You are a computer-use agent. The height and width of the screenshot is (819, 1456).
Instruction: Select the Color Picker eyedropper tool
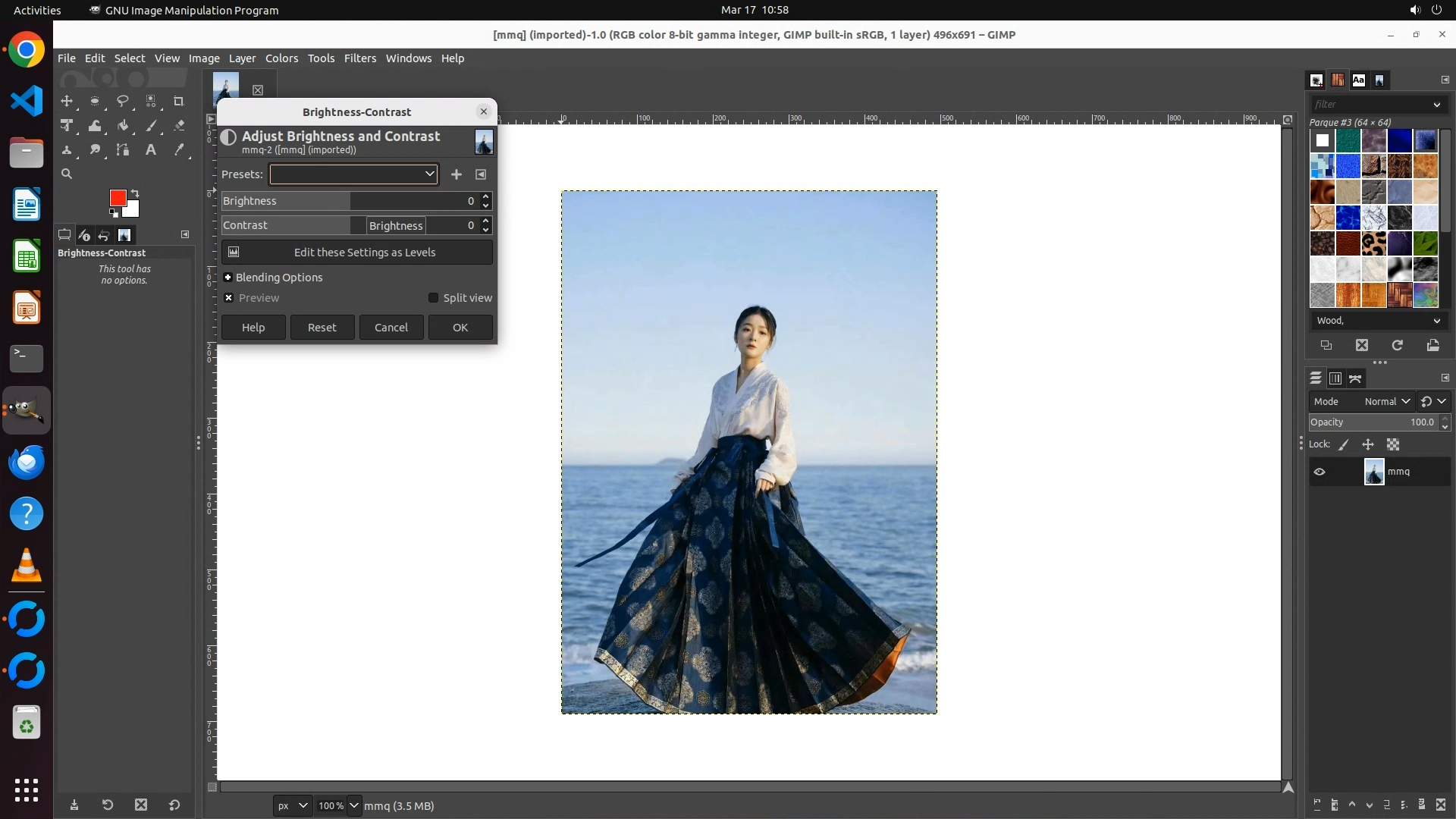click(179, 150)
